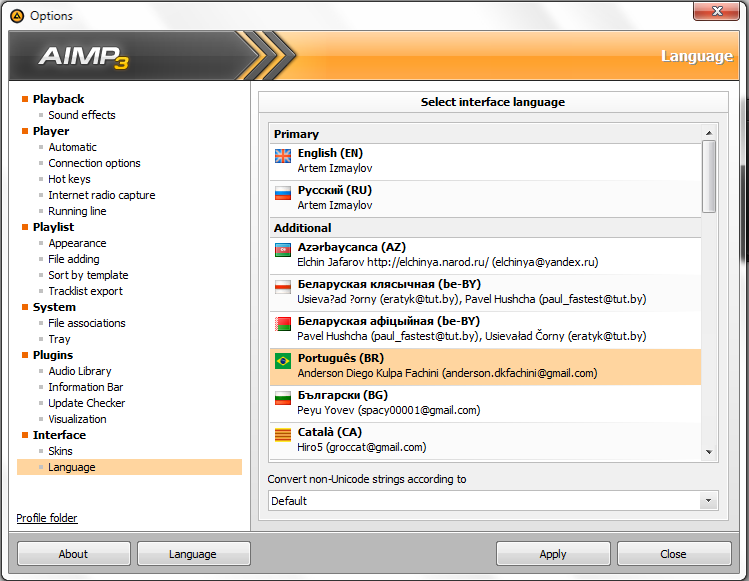The image size is (749, 581).
Task: Click the white-red-white Belarusian classic flag
Action: pos(283,287)
